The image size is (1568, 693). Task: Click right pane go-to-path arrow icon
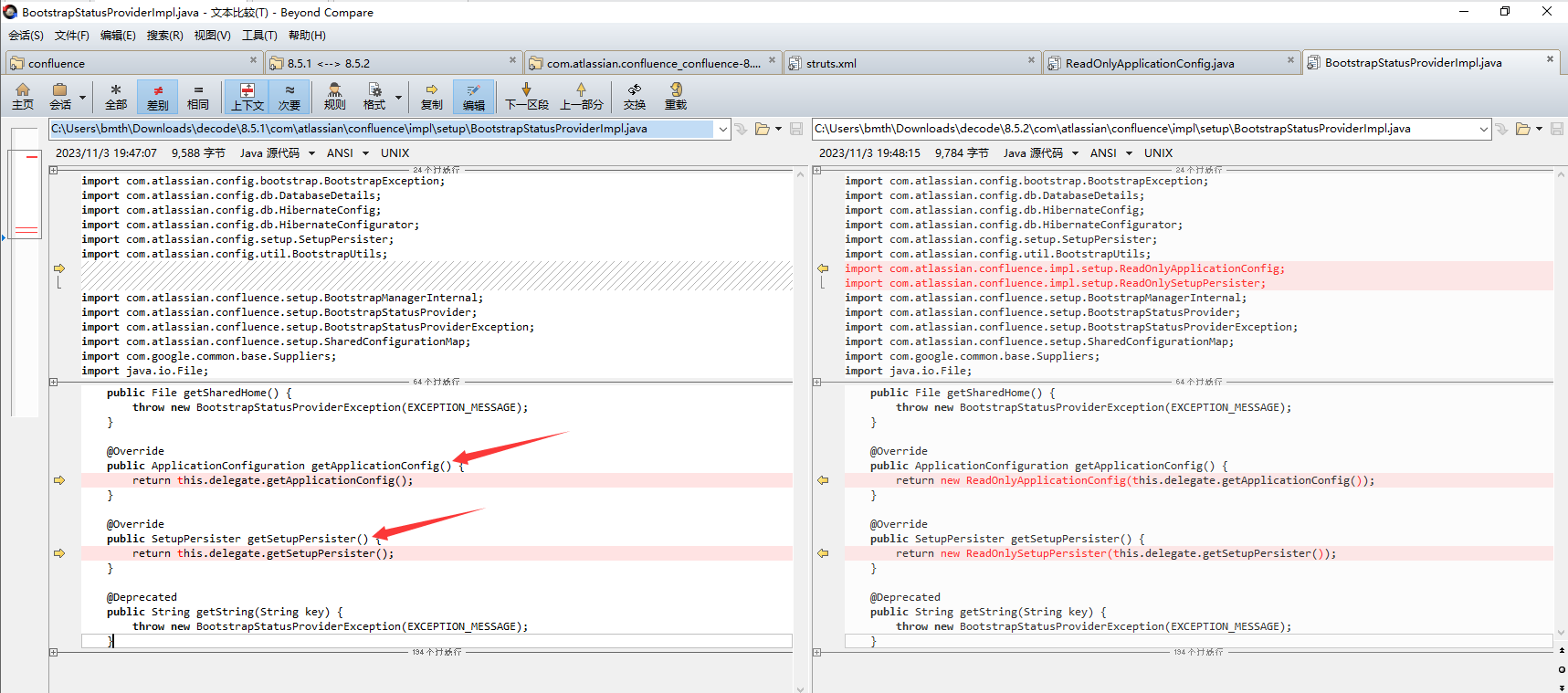[x=1502, y=129]
